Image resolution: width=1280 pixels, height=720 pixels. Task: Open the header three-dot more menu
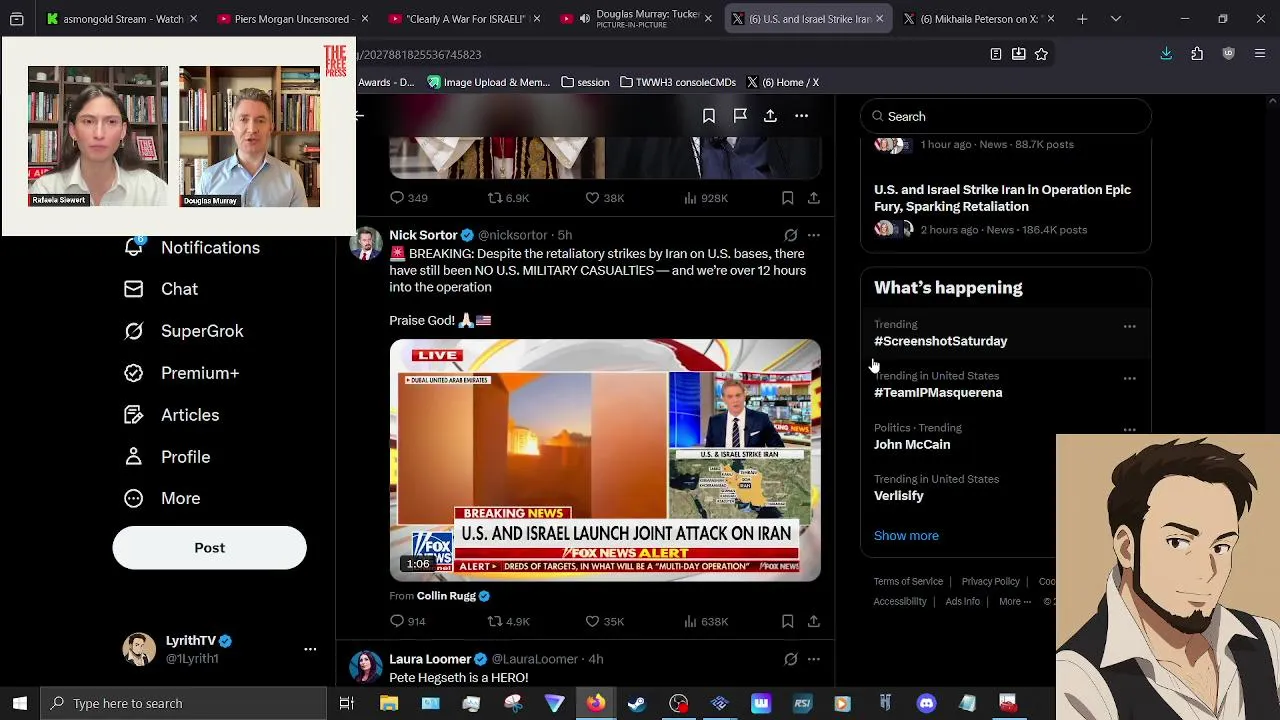[801, 116]
